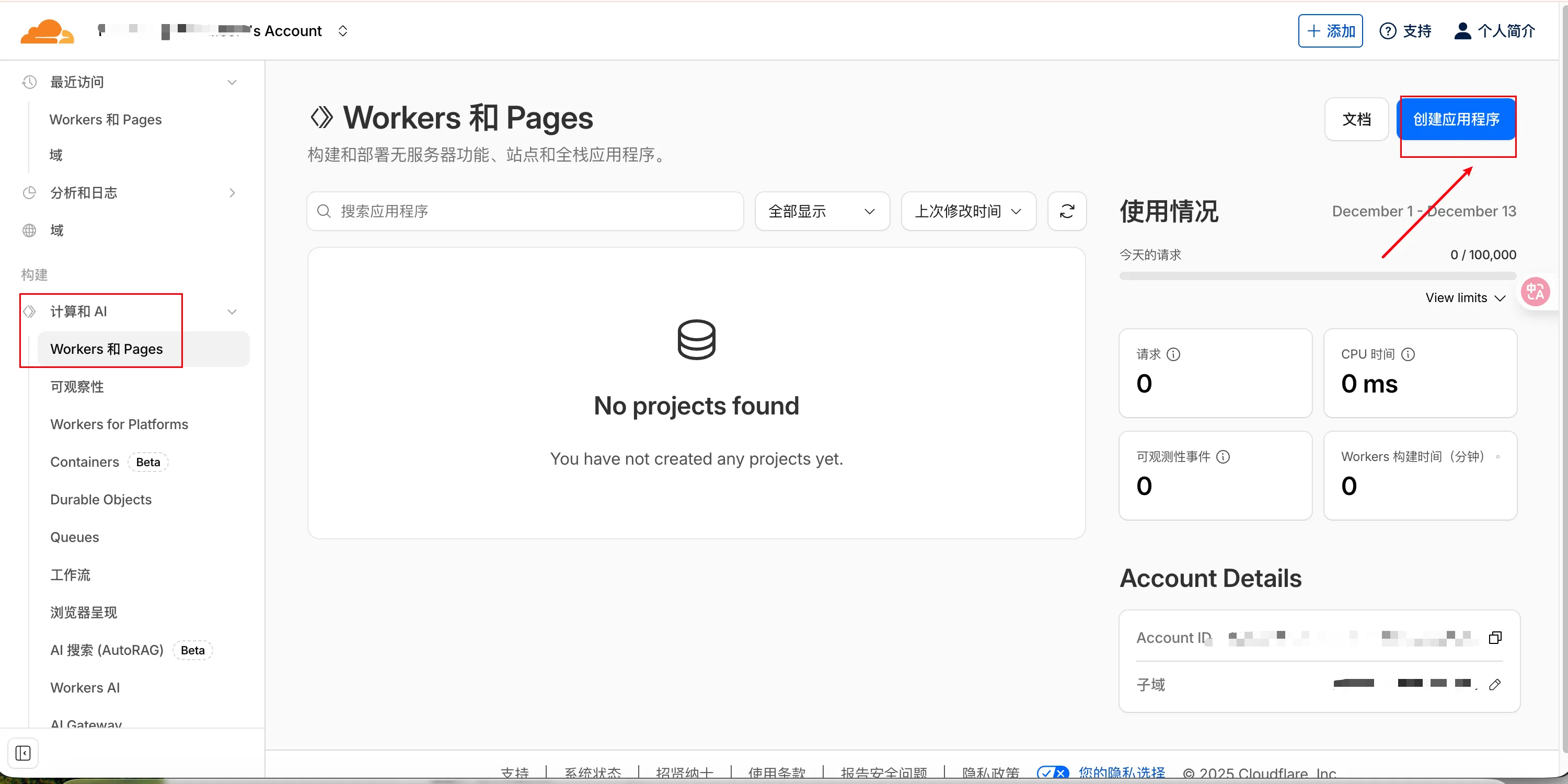The width and height of the screenshot is (1568, 784).
Task: Select Workers for Platforms sidebar item
Action: (x=119, y=424)
